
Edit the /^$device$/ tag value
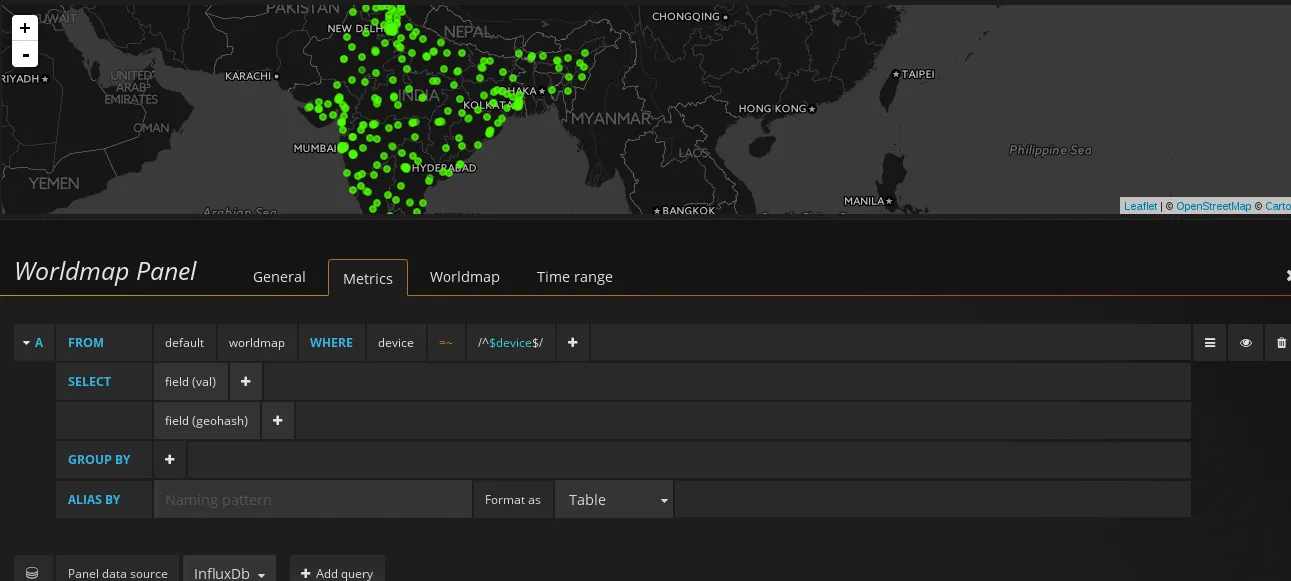pos(510,342)
